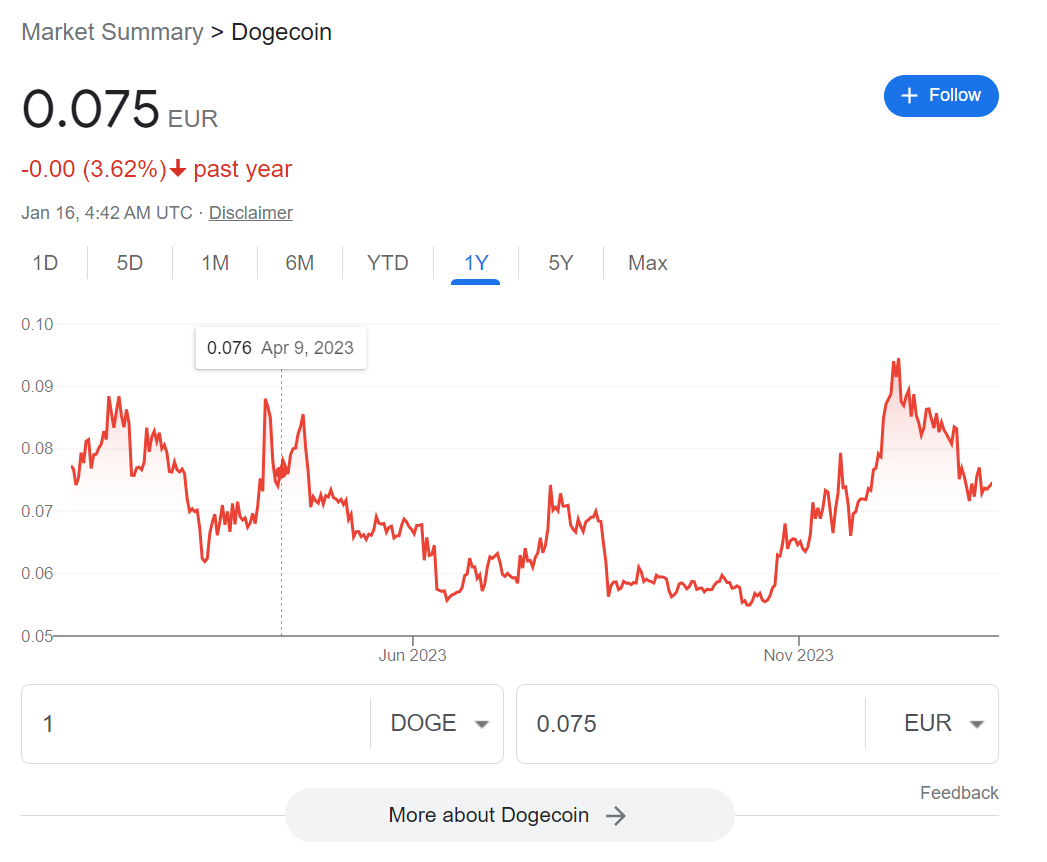Click the DOGE dropdown arrow icon
This screenshot has height=862, width=1047.
pos(481,724)
